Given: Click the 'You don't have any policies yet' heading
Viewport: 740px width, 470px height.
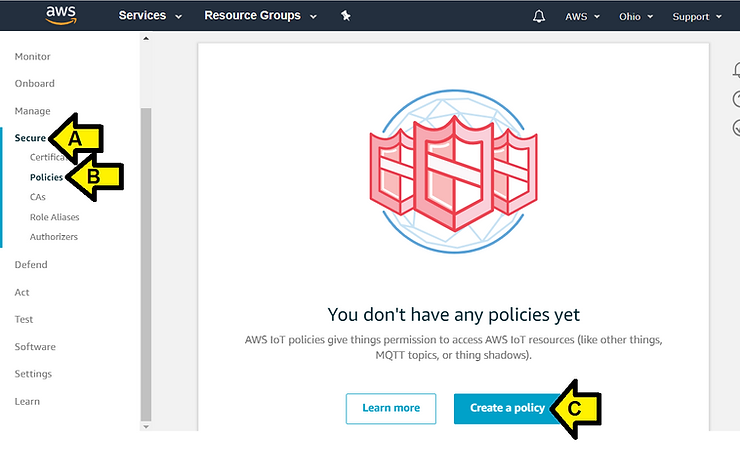Looking at the screenshot, I should pyautogui.click(x=454, y=315).
